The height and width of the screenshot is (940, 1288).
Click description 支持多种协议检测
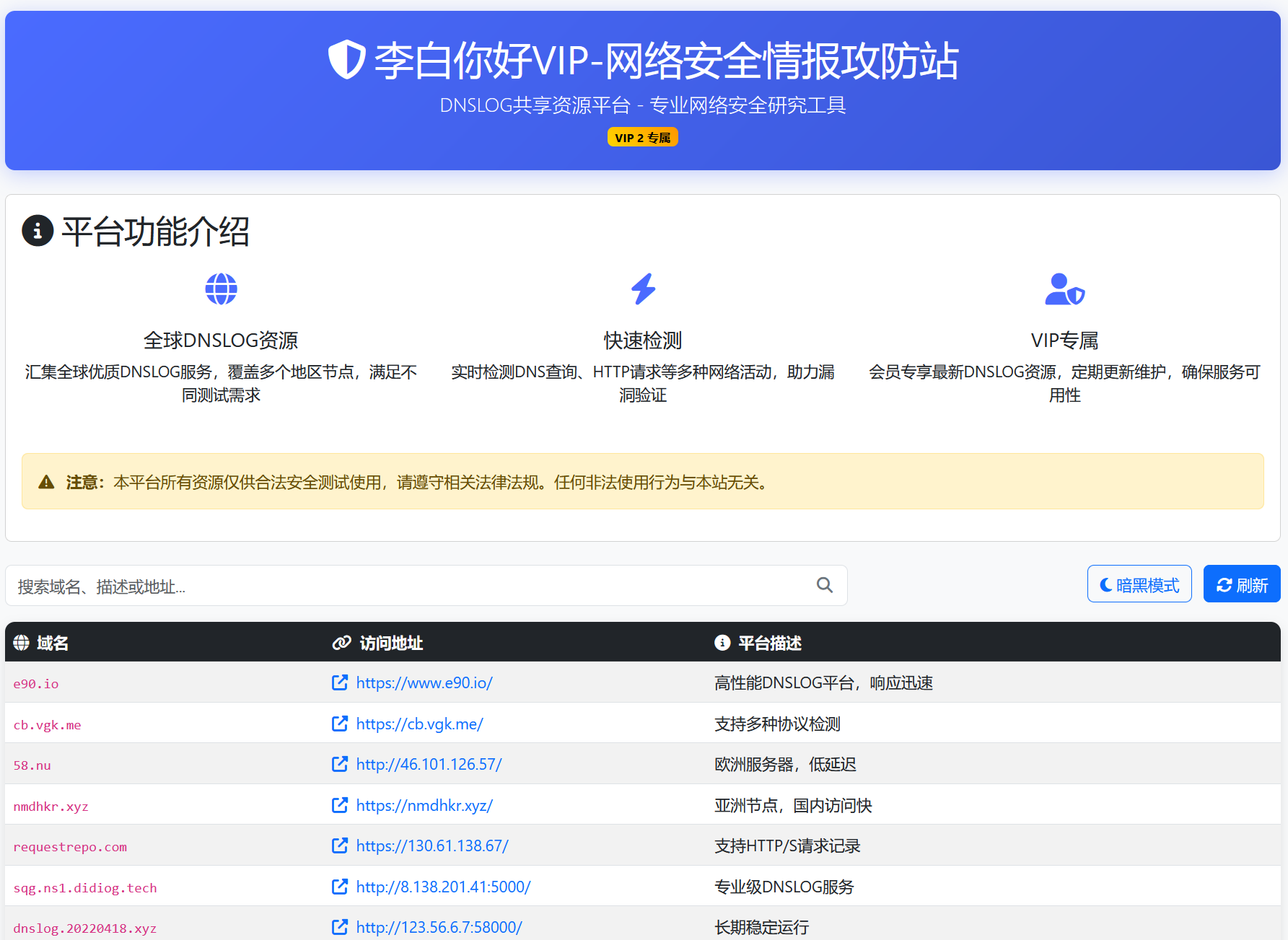777,724
